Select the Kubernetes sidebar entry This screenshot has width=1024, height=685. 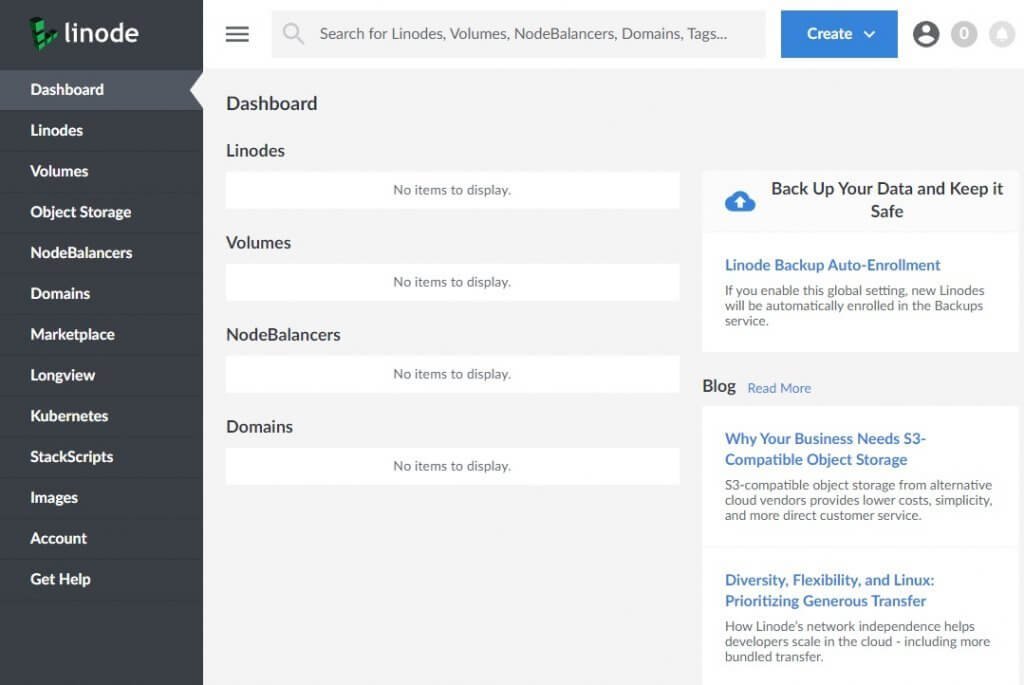(67, 416)
